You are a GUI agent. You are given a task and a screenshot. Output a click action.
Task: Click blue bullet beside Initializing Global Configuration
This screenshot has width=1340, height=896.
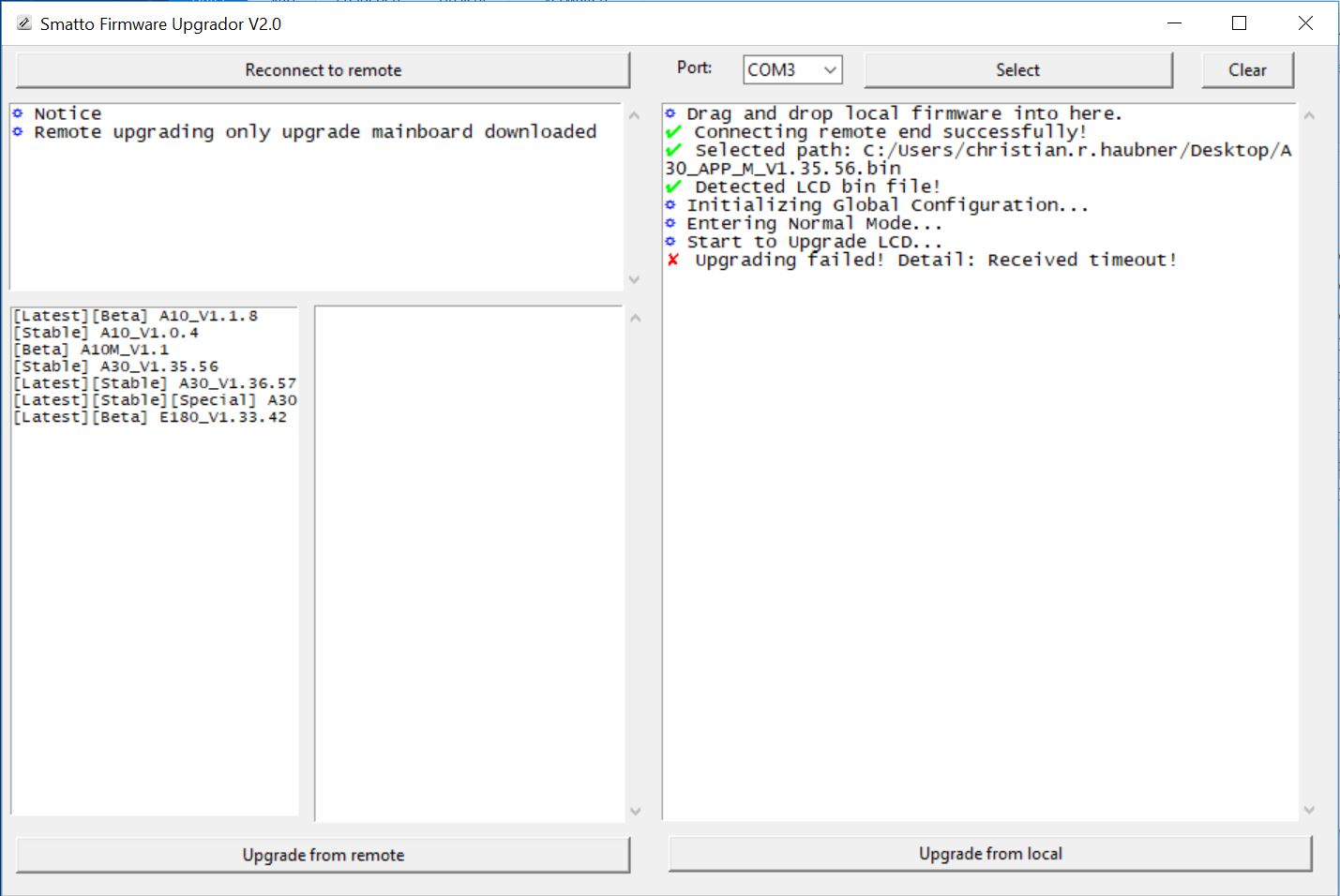tap(670, 204)
